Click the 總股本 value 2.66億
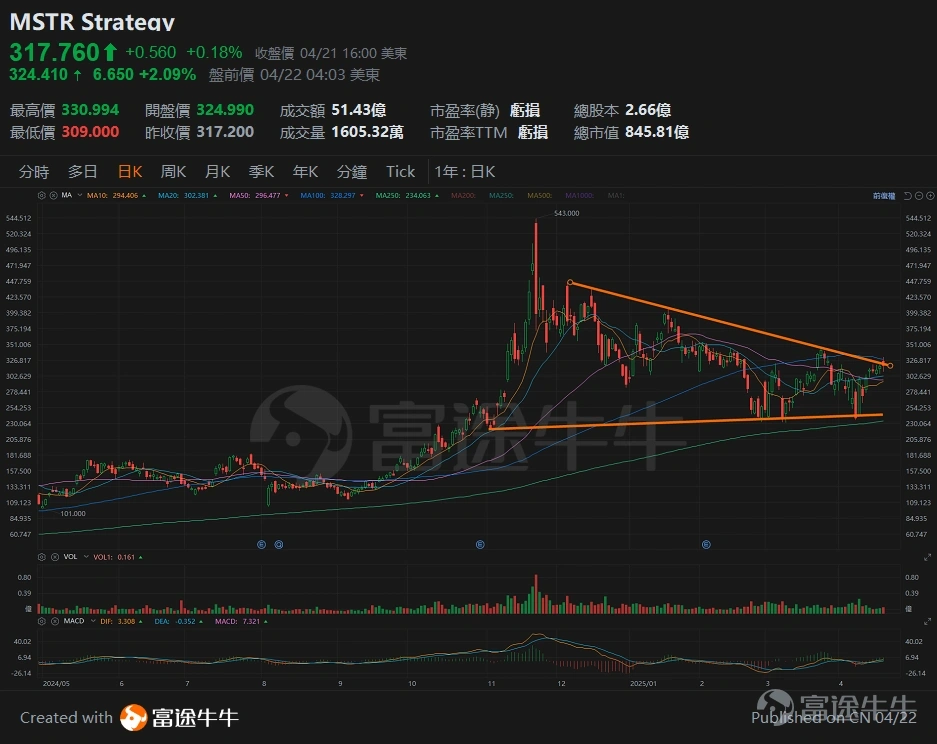937x744 pixels. 648,110
